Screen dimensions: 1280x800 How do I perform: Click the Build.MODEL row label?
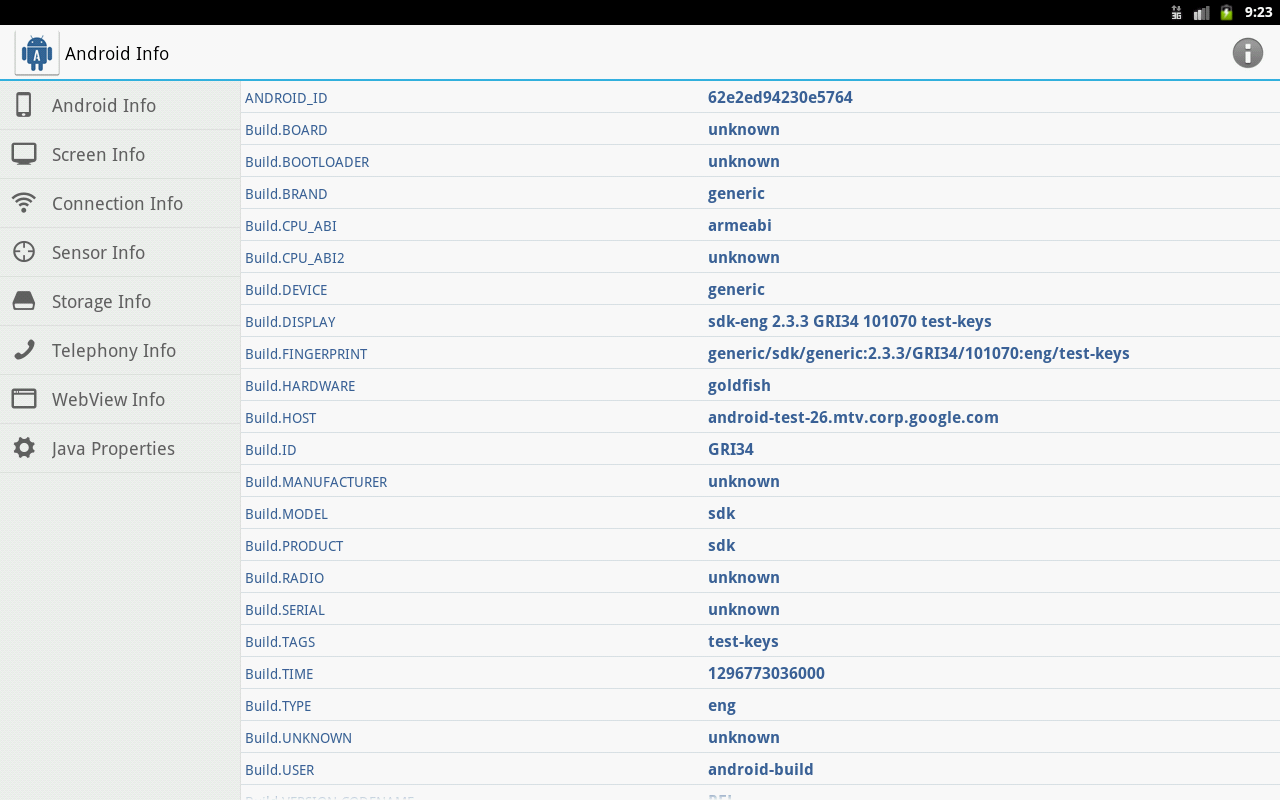tap(286, 514)
